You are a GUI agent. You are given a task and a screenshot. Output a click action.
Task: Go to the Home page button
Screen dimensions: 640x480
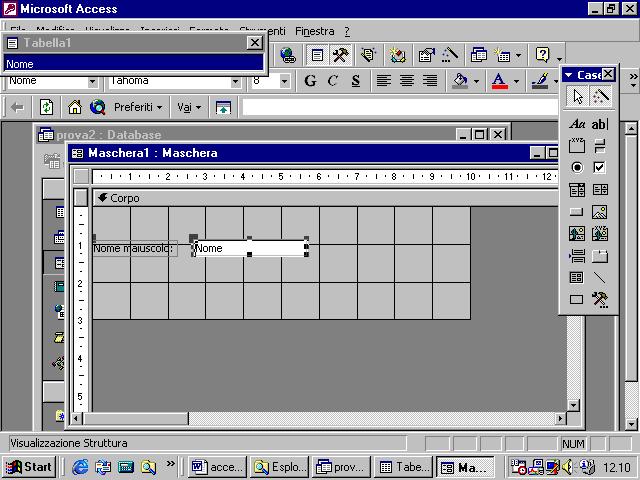click(x=75, y=108)
